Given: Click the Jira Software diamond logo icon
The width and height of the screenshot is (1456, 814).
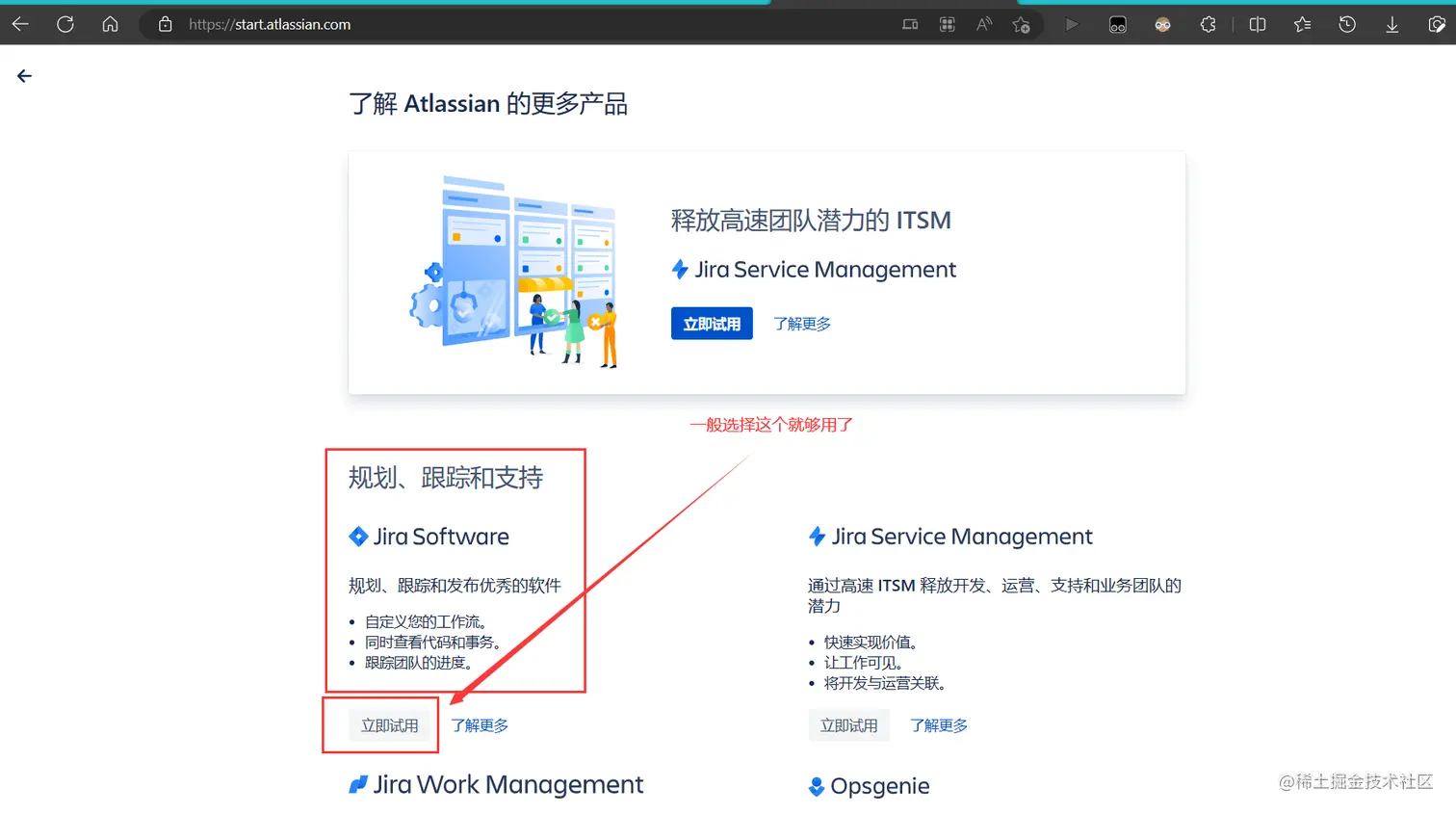Looking at the screenshot, I should tap(358, 537).
